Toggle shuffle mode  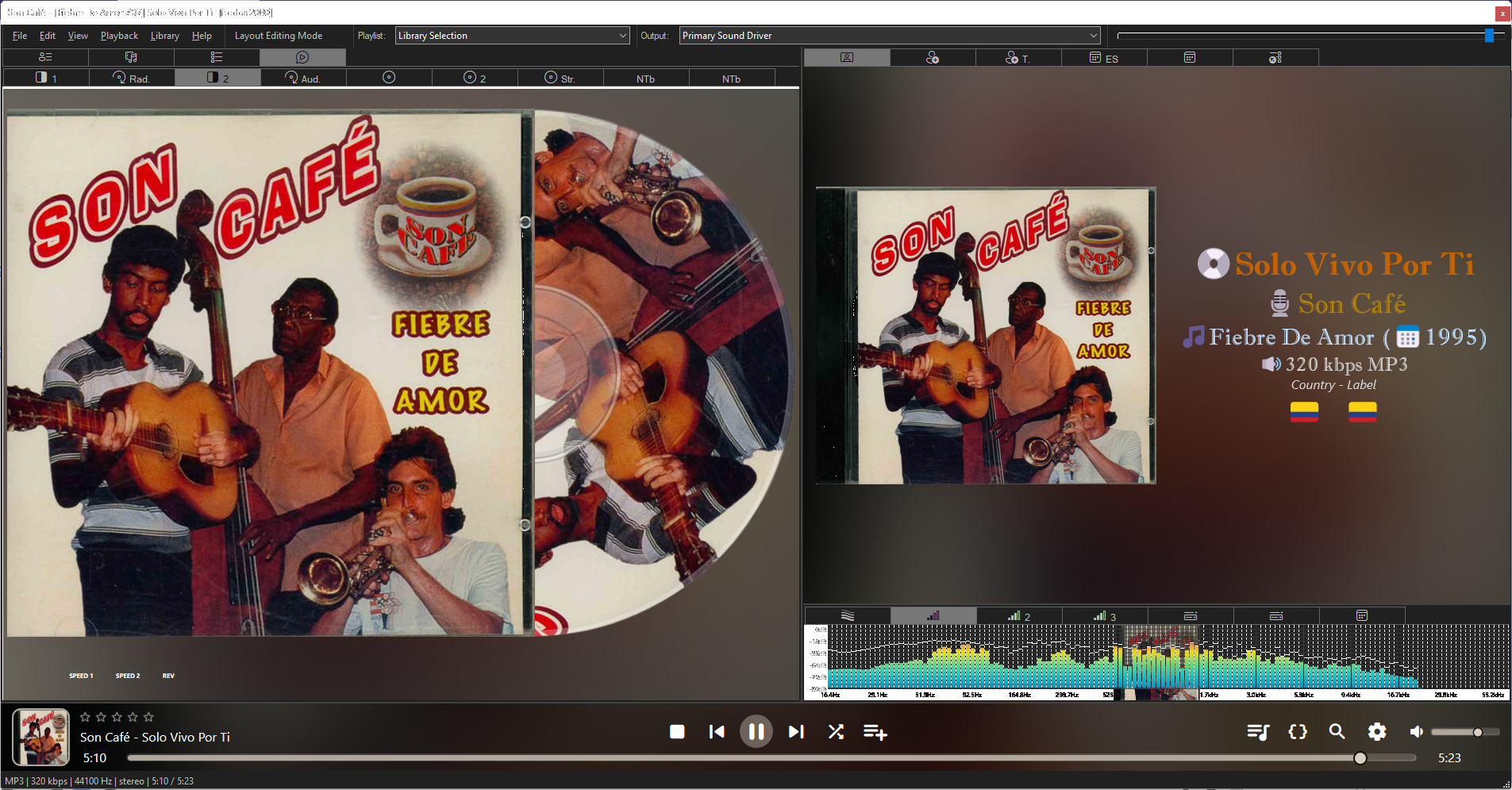836,732
